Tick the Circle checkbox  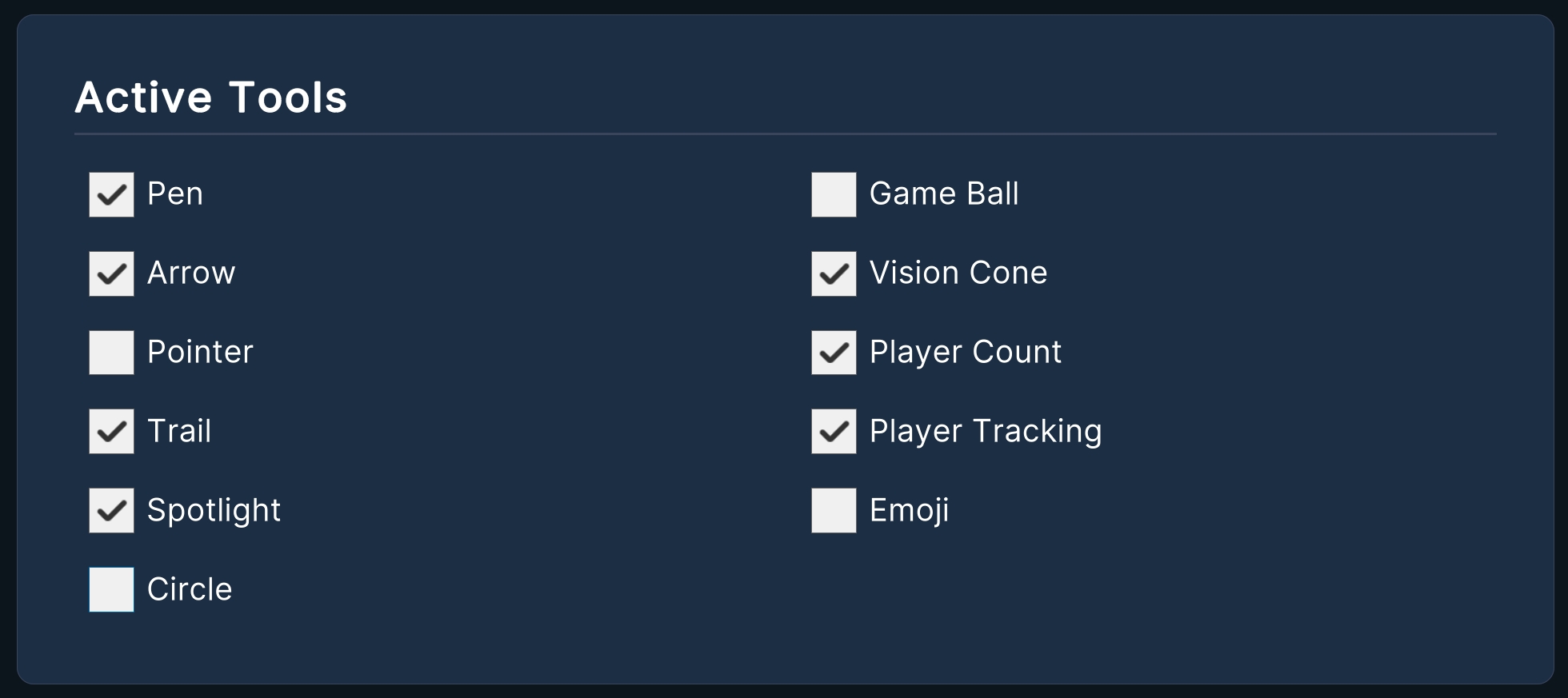(x=111, y=590)
